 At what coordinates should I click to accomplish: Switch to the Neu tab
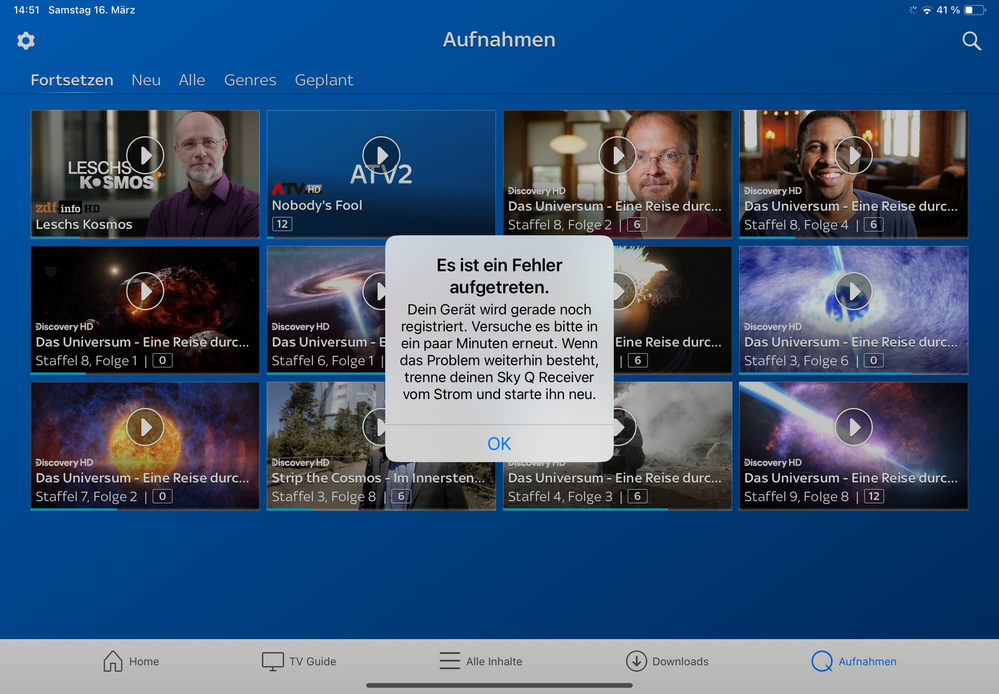click(x=146, y=80)
